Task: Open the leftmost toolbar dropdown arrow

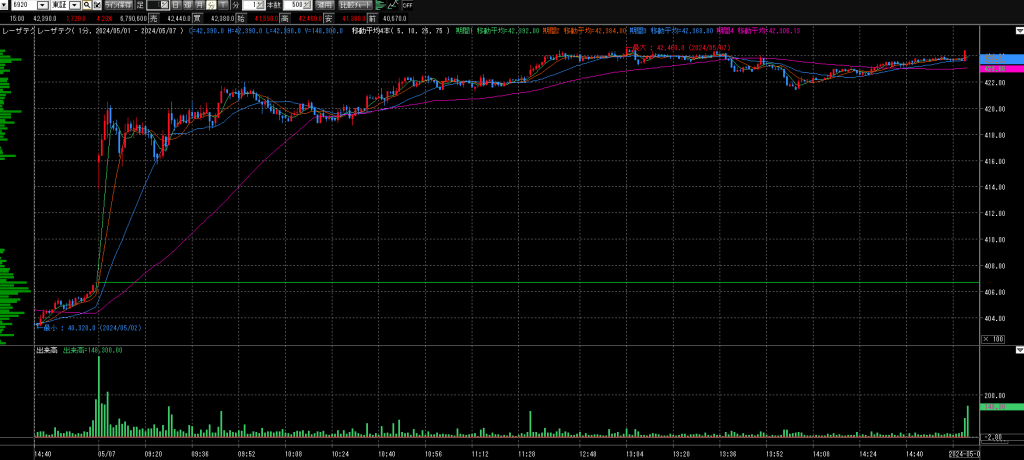Action: [x=4, y=5]
